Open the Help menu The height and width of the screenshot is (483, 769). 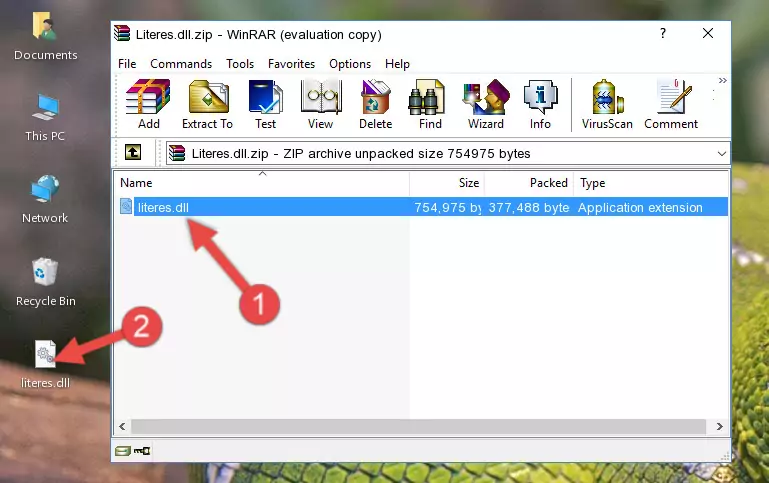pyautogui.click(x=397, y=64)
